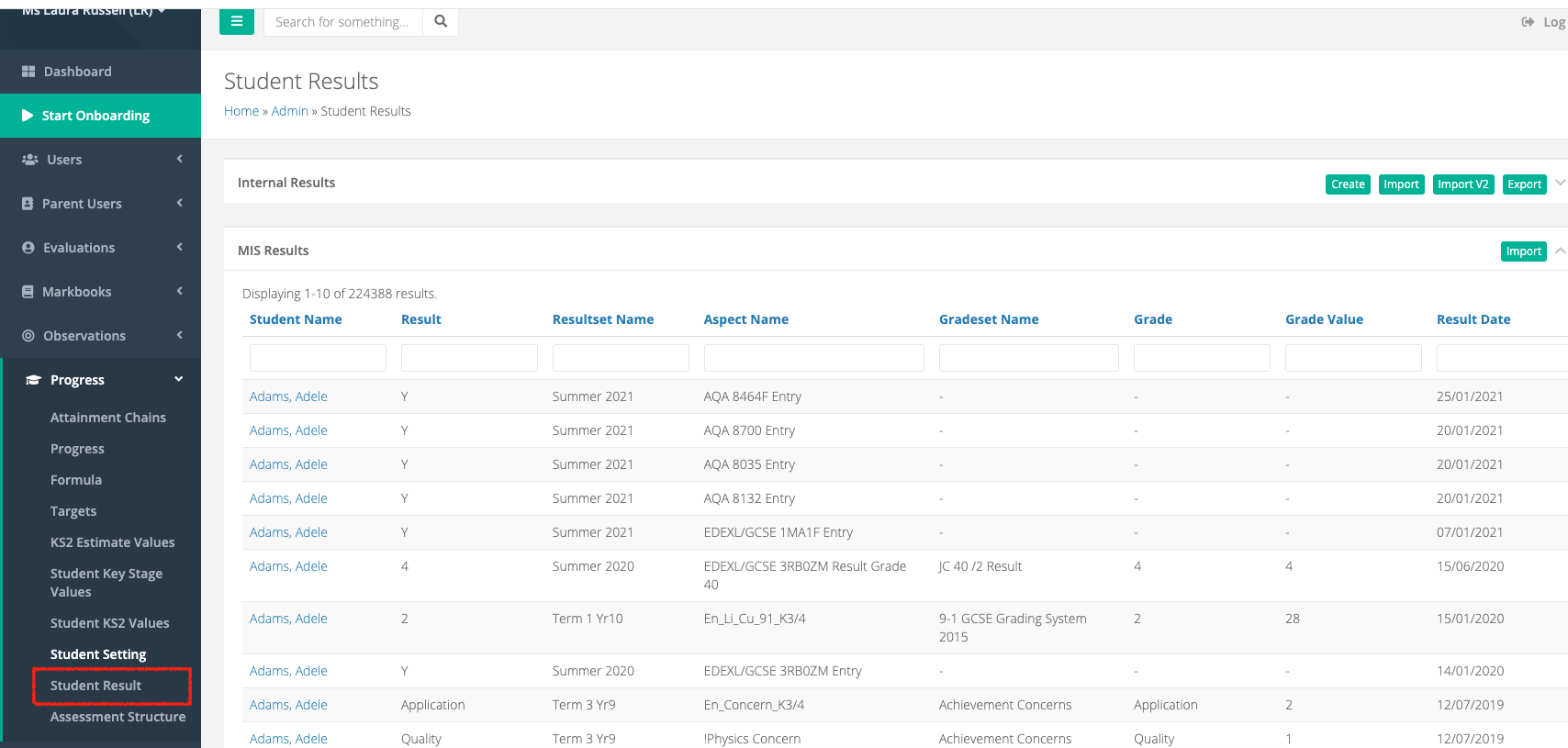Click the Import V2 button
Image resolution: width=1568 pixels, height=748 pixels.
pyautogui.click(x=1463, y=184)
